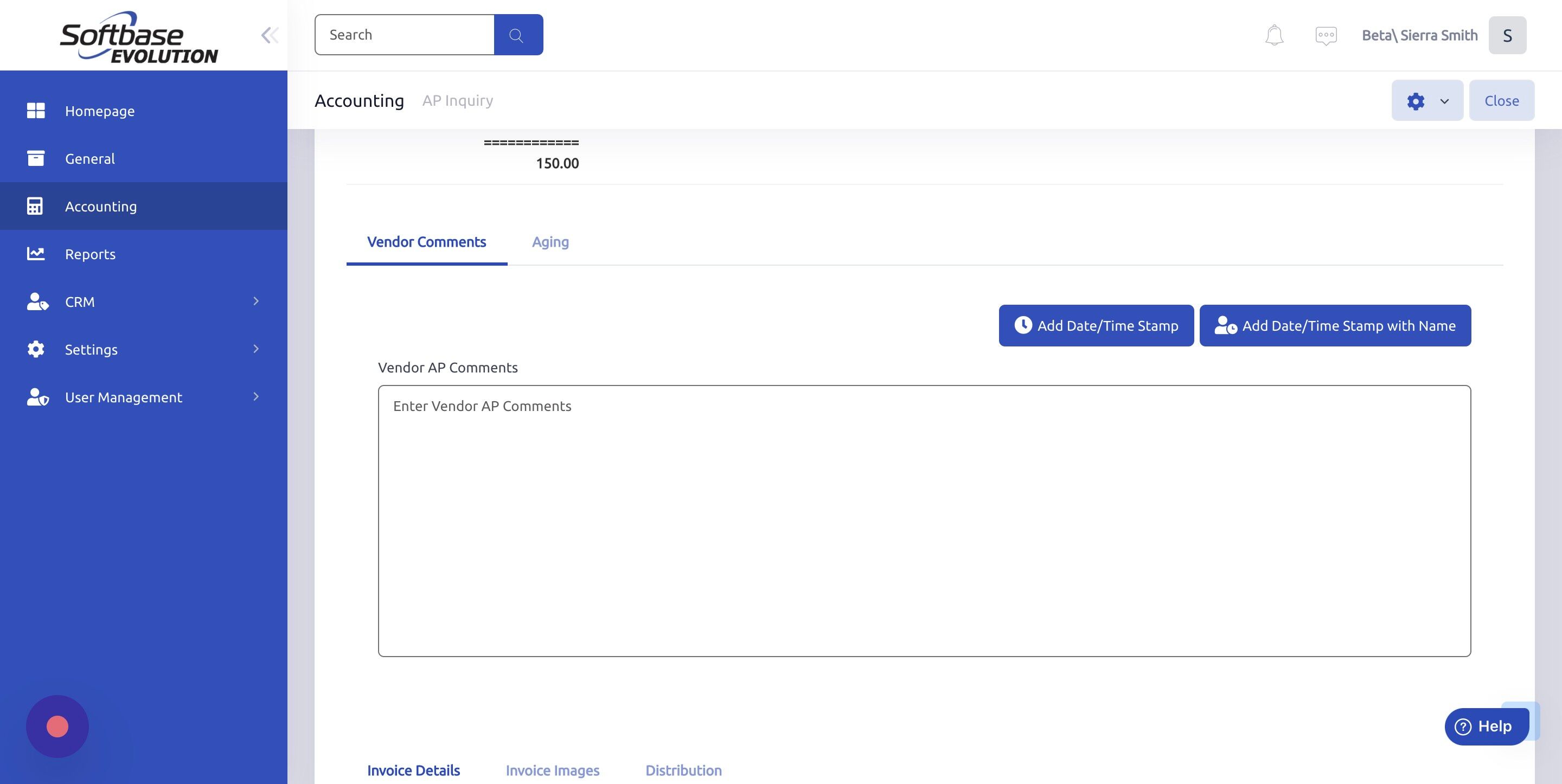Click the user avatar marked S
The width and height of the screenshot is (1562, 784).
point(1508,35)
